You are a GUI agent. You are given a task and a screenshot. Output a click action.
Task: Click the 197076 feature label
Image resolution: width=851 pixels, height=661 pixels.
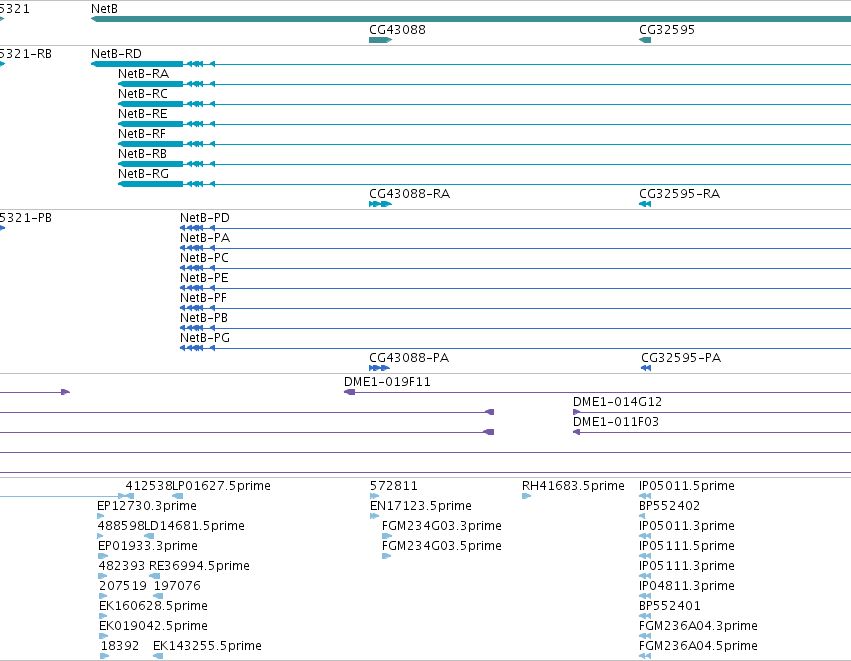(x=177, y=587)
